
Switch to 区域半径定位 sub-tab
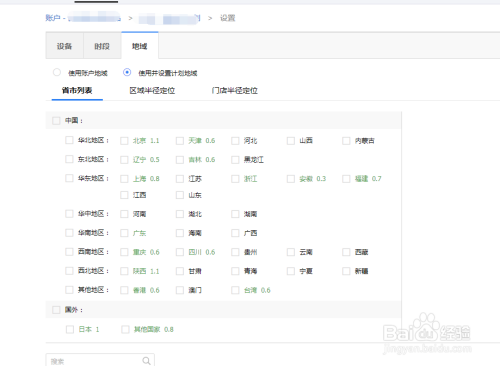pyautogui.click(x=152, y=90)
